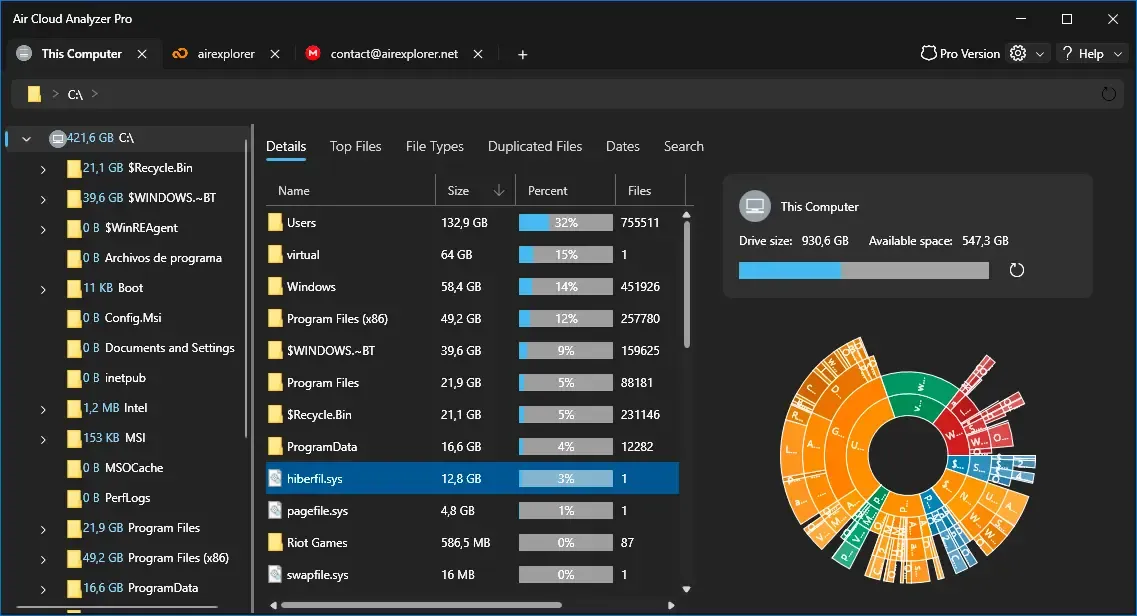
Task: Click the Pro Version button
Action: (961, 54)
